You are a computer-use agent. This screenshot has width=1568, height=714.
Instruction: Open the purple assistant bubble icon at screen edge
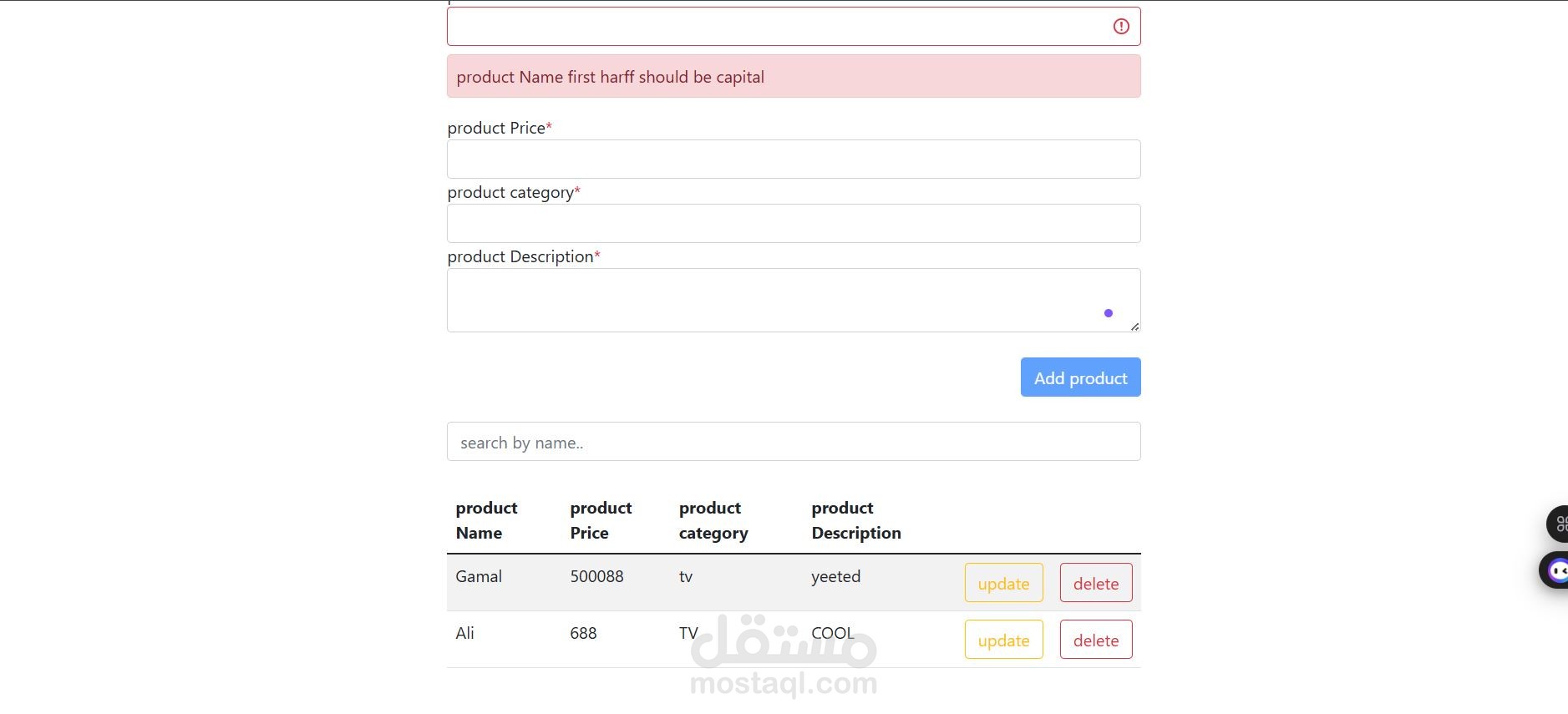click(x=1555, y=570)
